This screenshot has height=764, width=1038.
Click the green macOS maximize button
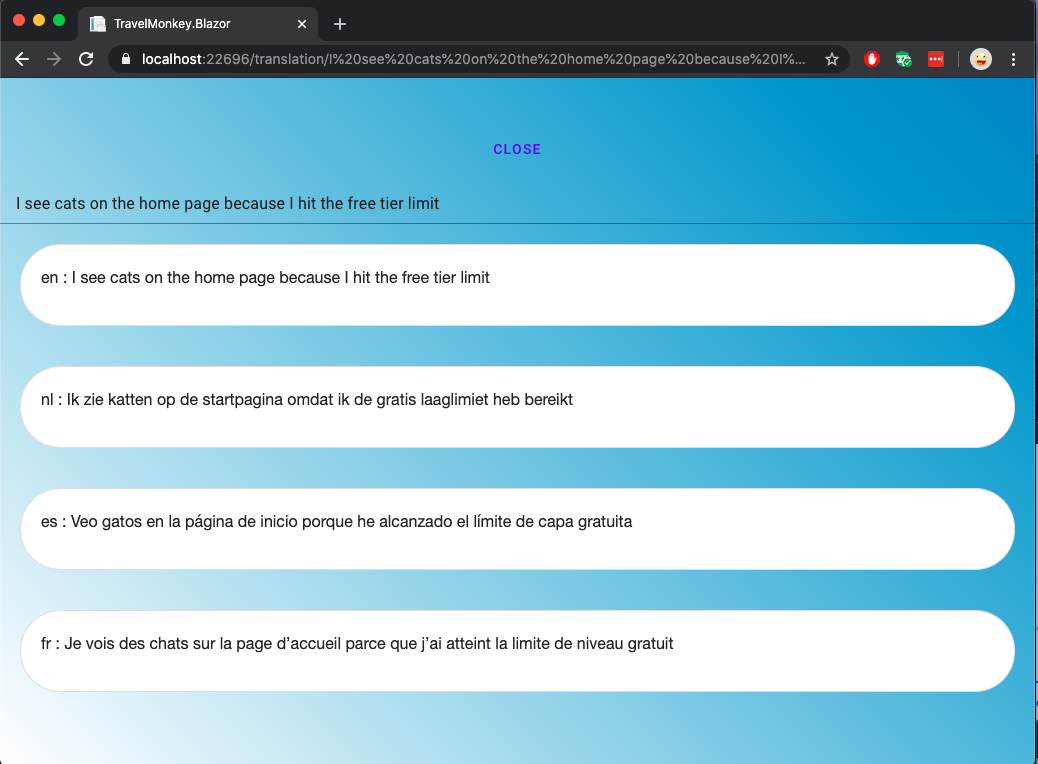point(59,21)
